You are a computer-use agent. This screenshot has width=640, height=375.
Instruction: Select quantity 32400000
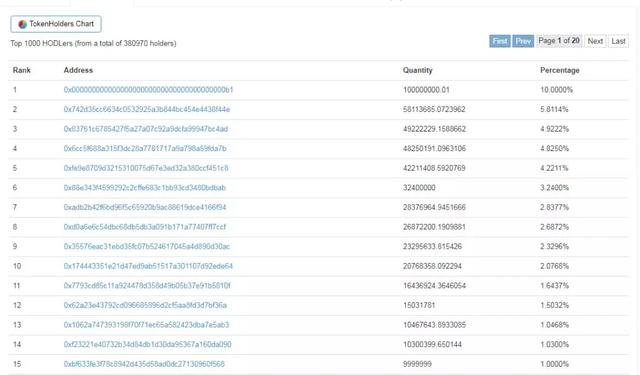tap(419, 188)
